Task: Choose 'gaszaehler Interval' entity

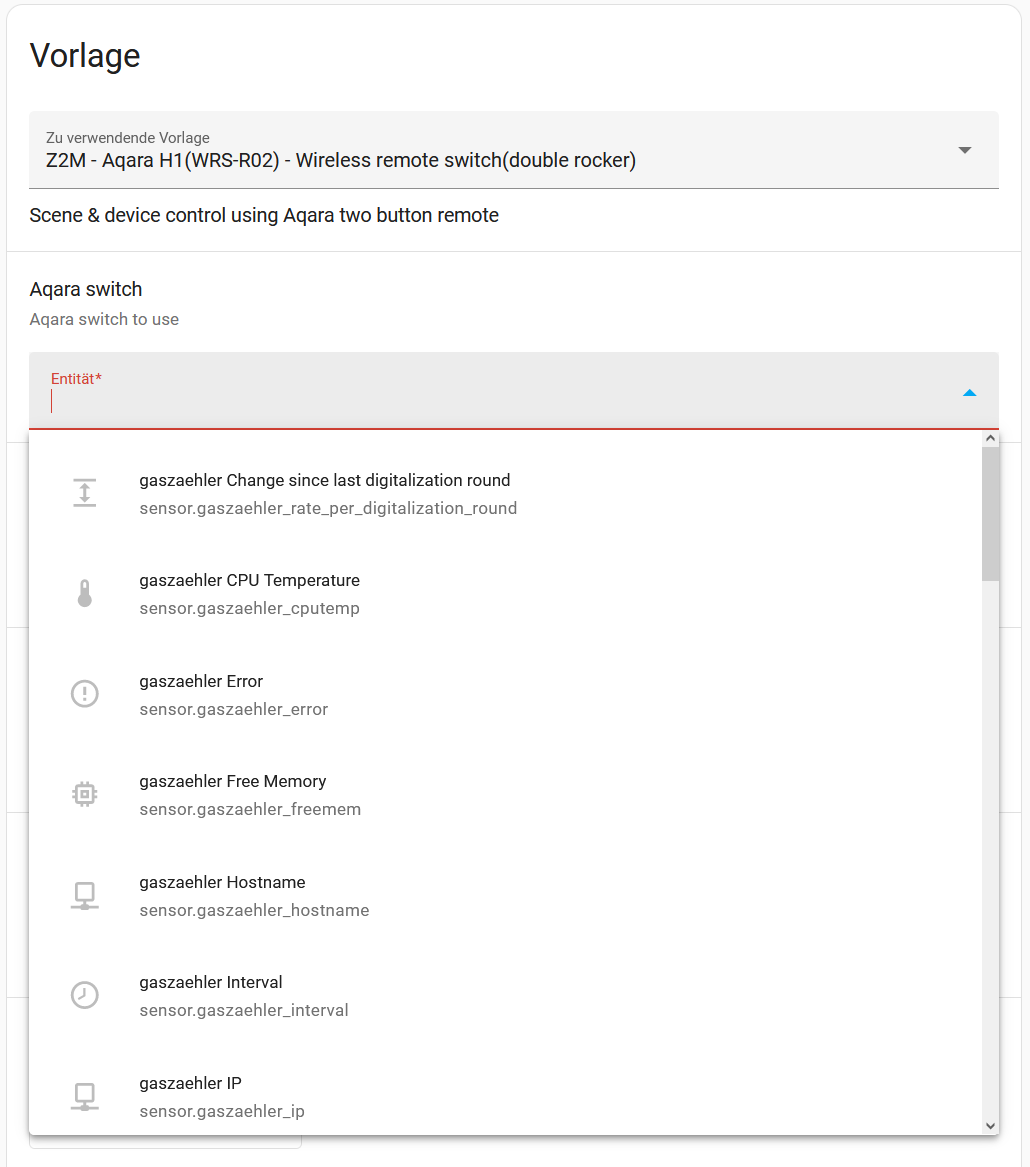Action: (x=505, y=996)
